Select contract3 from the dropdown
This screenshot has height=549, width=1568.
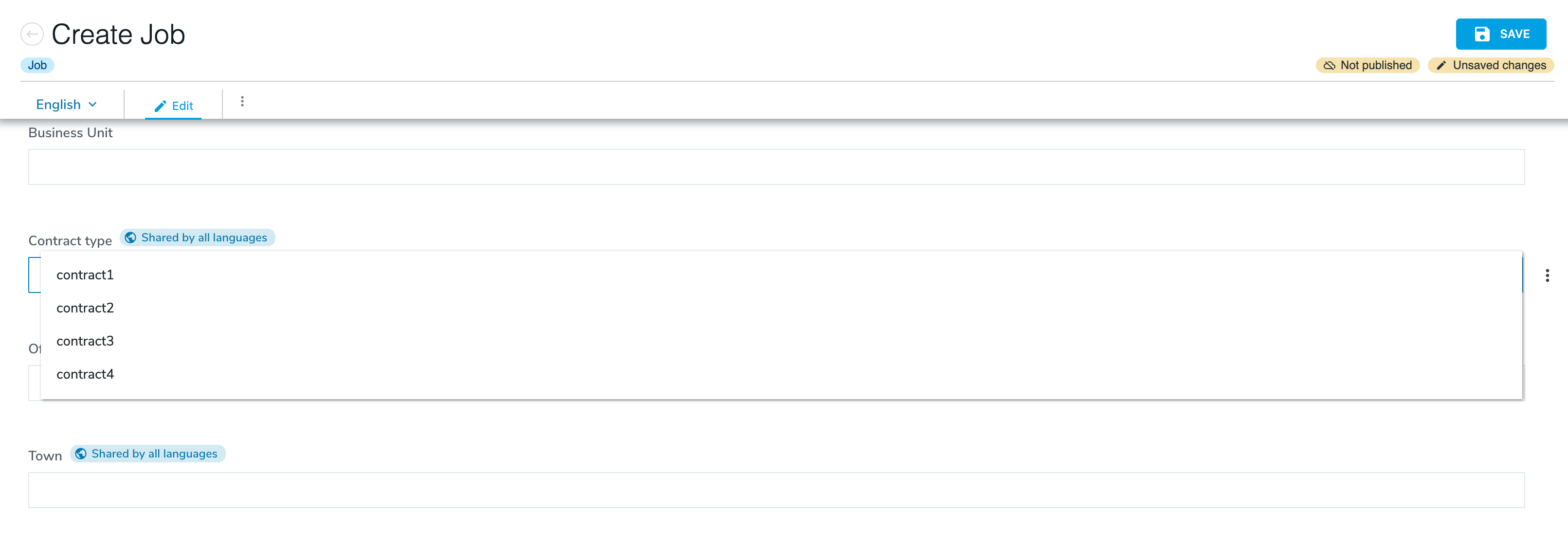point(85,341)
